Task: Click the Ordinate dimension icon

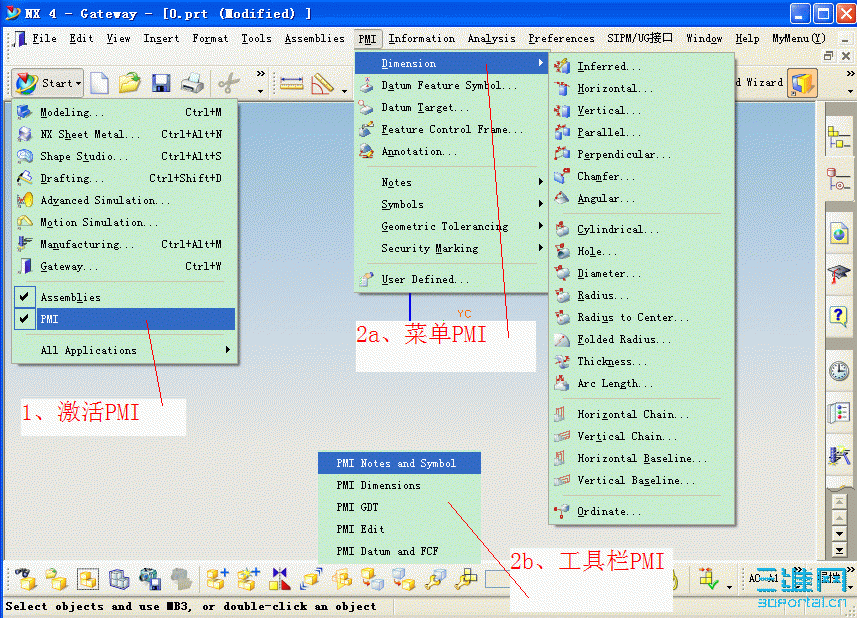Action: (x=562, y=511)
